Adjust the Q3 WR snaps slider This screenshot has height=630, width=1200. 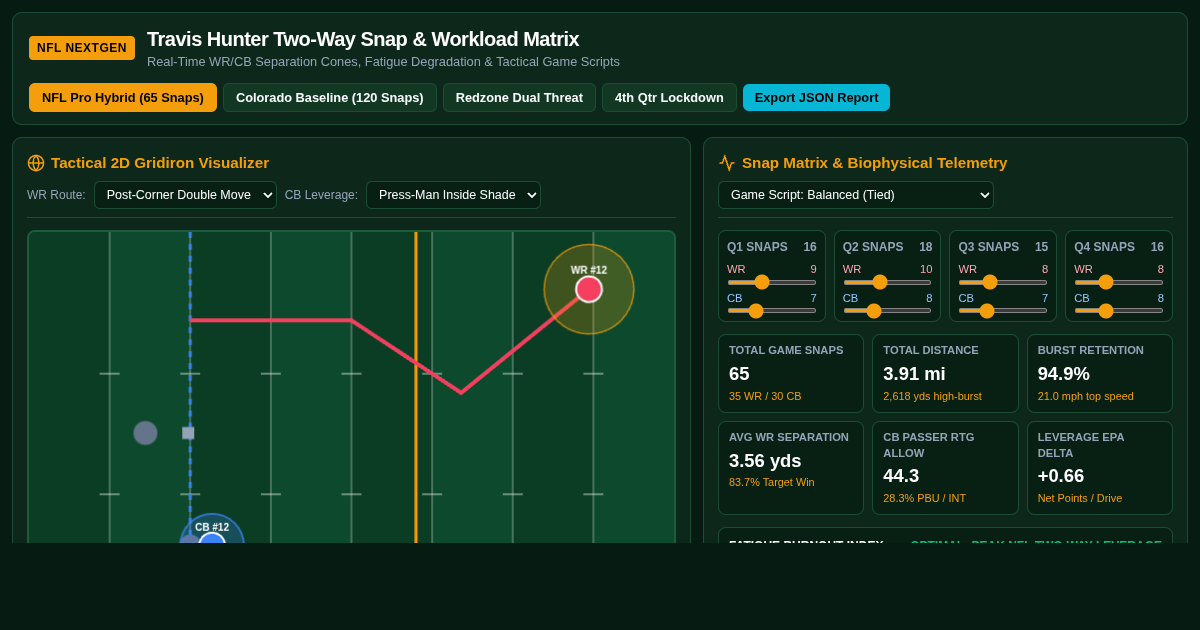coord(1003,282)
